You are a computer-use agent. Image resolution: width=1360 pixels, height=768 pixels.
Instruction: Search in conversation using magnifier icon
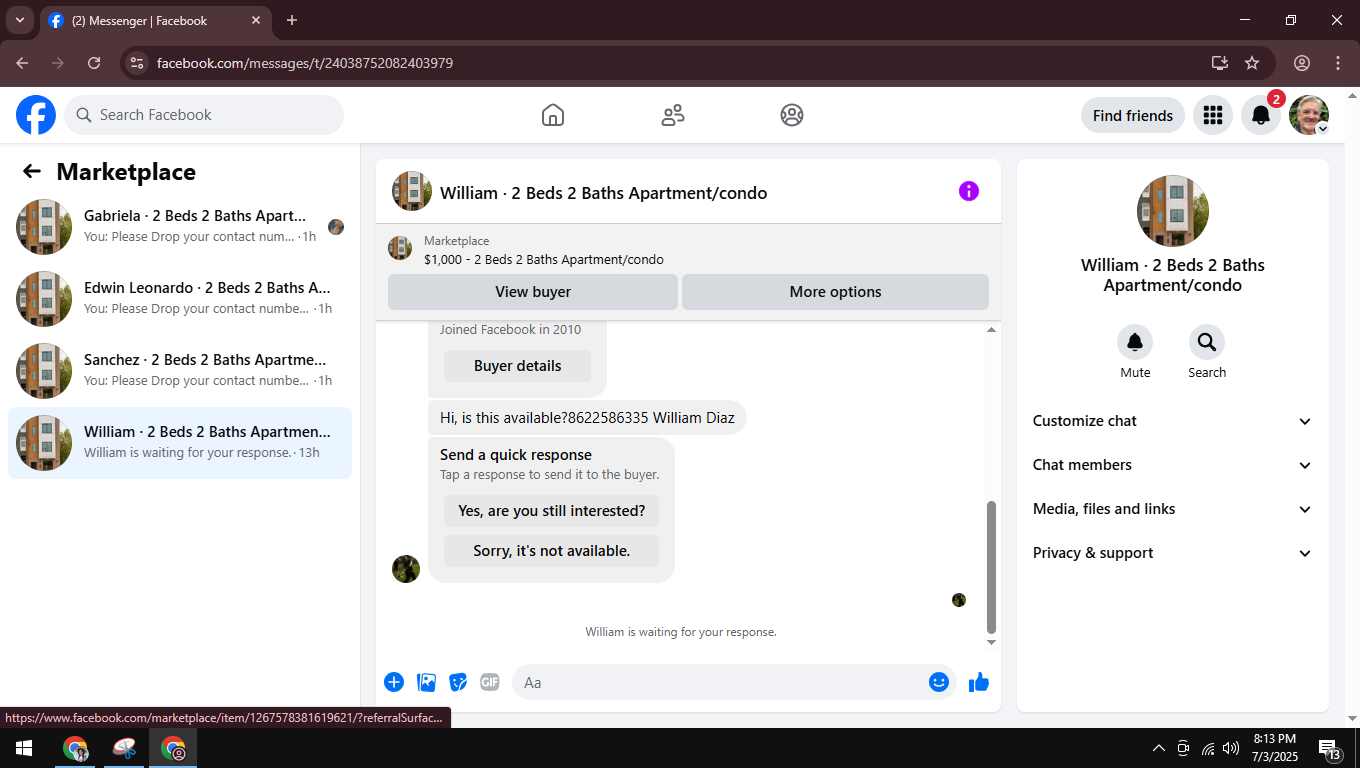[x=1207, y=342]
